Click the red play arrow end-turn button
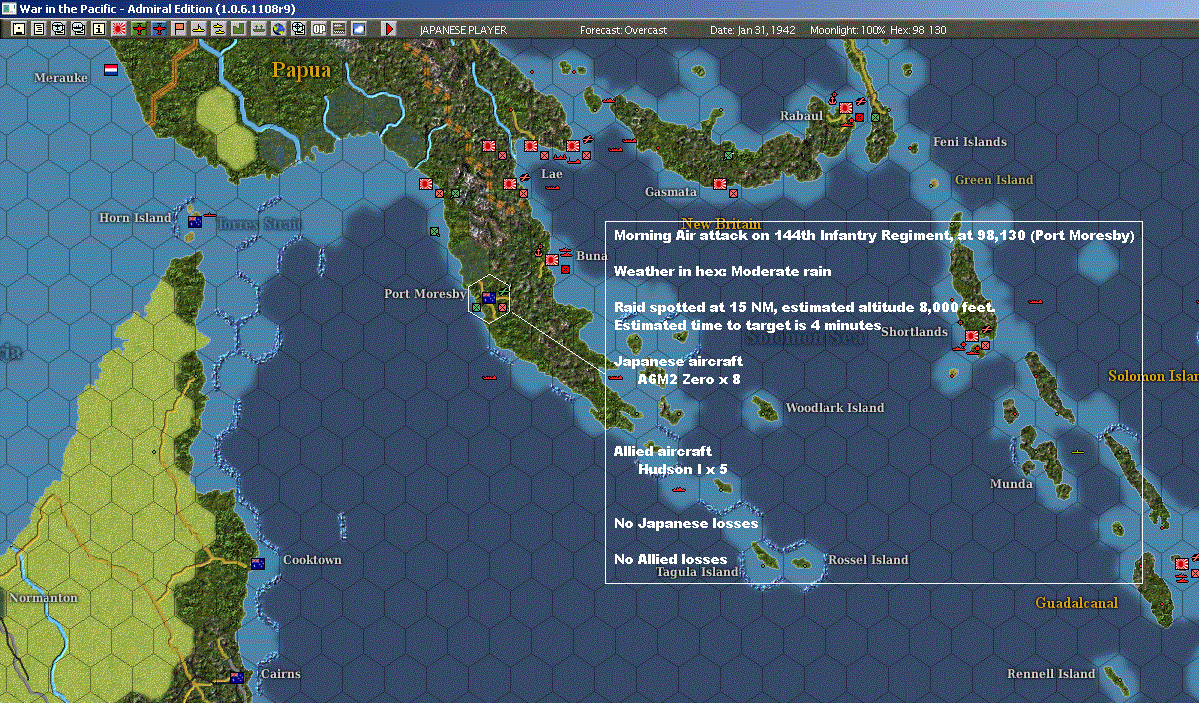Screen dimensions: 1199x703 pyautogui.click(x=388, y=29)
